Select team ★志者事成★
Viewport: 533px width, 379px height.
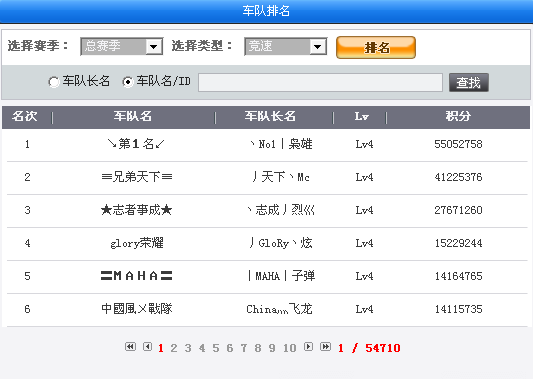coord(136,210)
